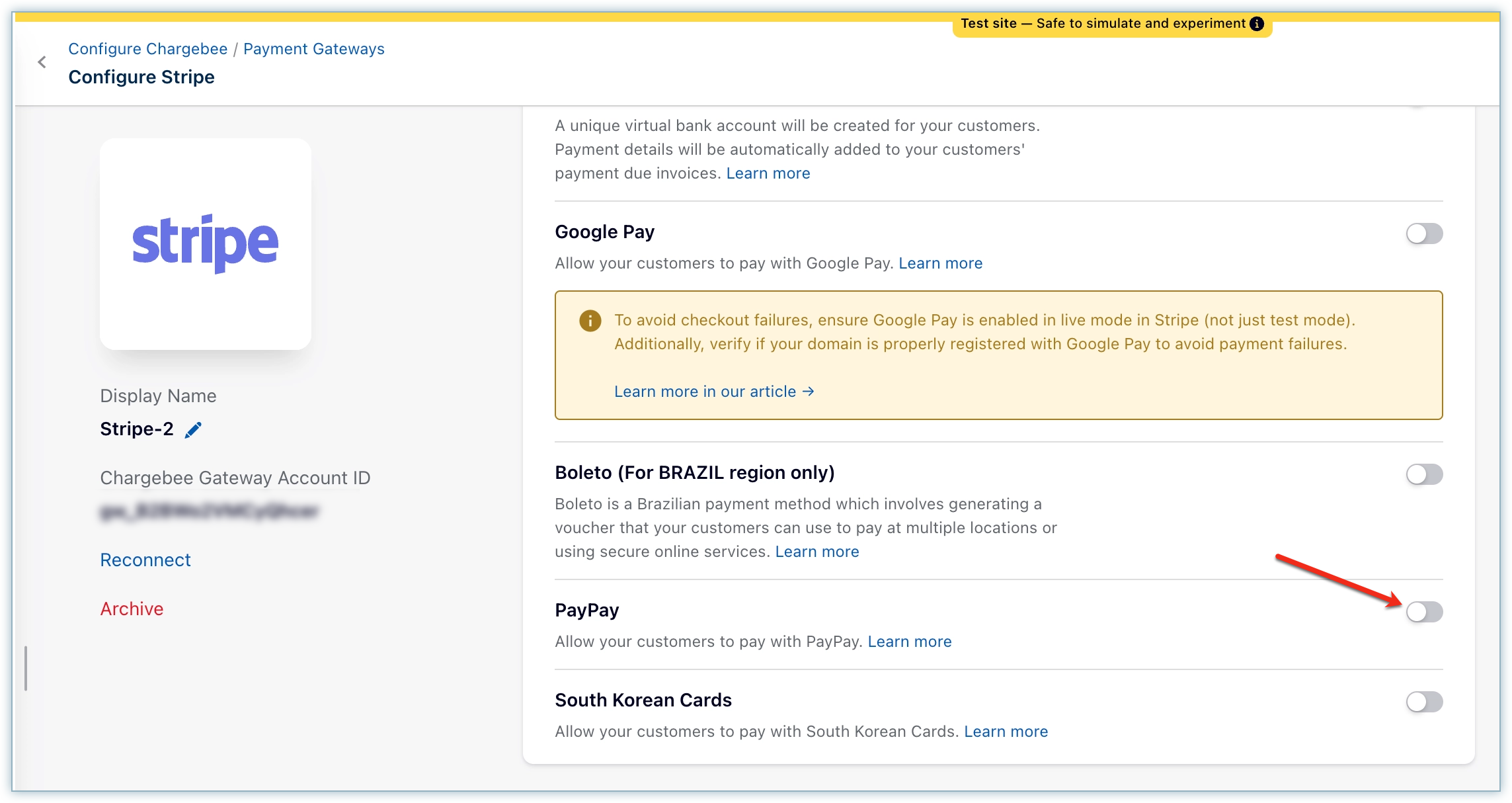The height and width of the screenshot is (803, 1512).
Task: Click the left panel scrollbar handle
Action: 26,669
